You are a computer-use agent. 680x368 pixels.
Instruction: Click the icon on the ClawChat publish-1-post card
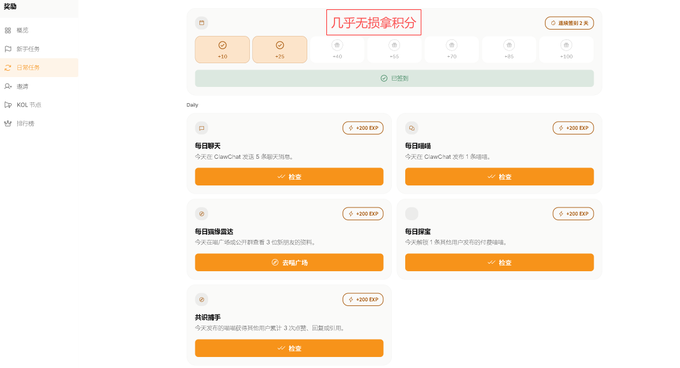pos(412,128)
